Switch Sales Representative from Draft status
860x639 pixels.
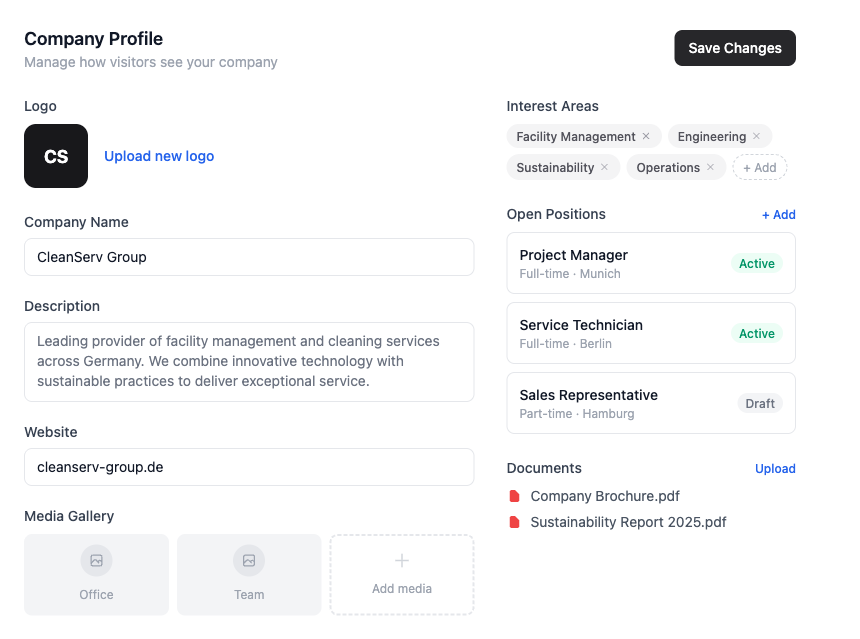point(760,403)
